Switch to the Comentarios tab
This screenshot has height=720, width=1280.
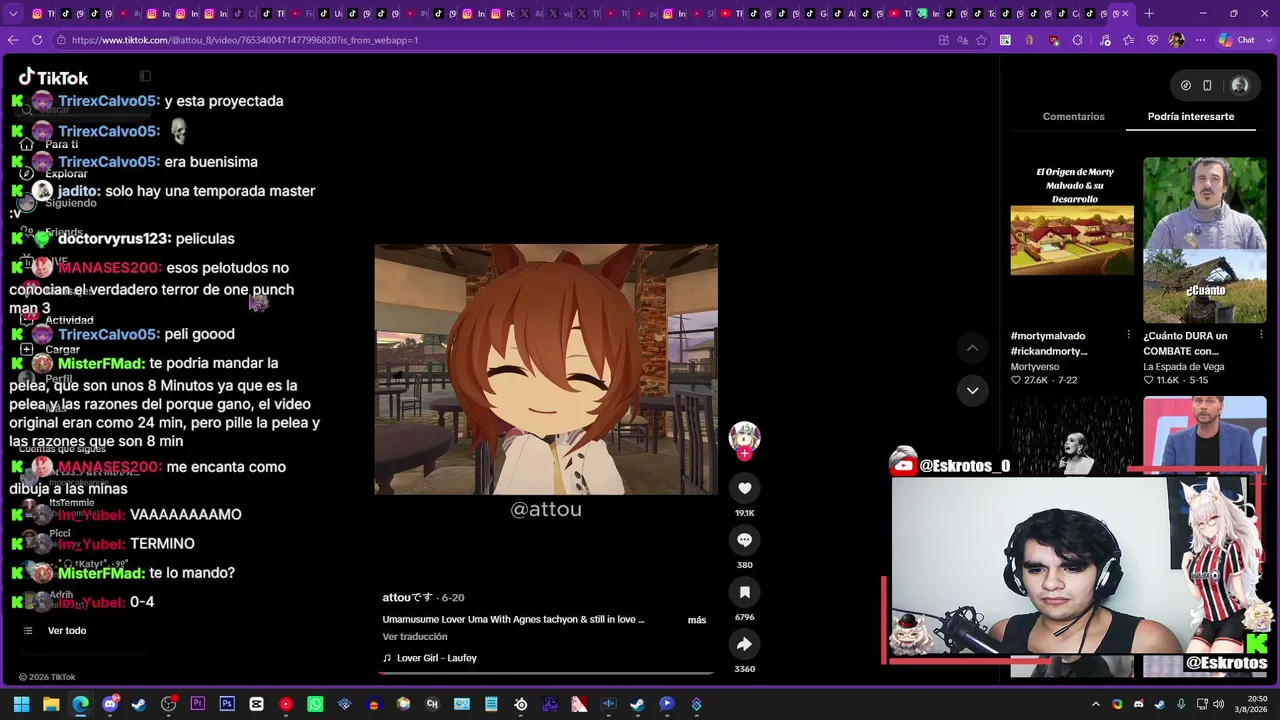(x=1073, y=116)
